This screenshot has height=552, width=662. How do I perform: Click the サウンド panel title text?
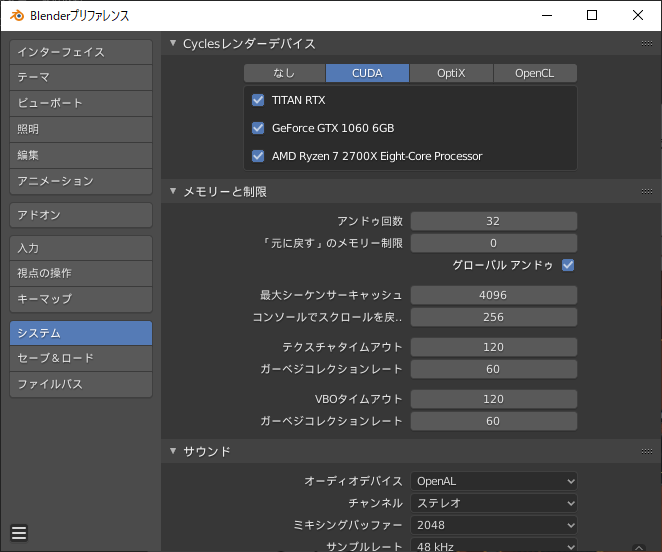tap(207, 451)
